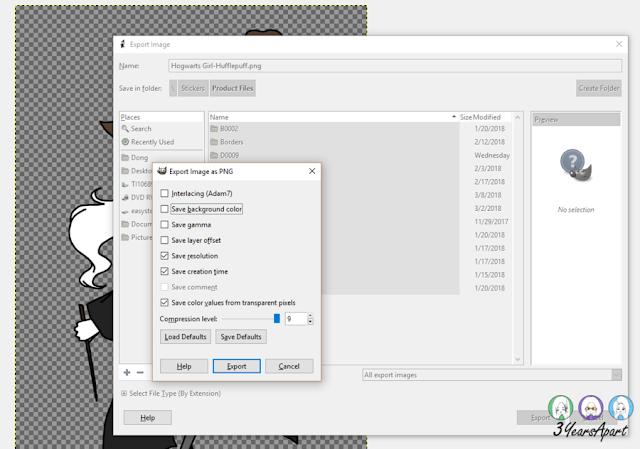
Task: Select the easystore drive in Places
Action: click(x=137, y=211)
